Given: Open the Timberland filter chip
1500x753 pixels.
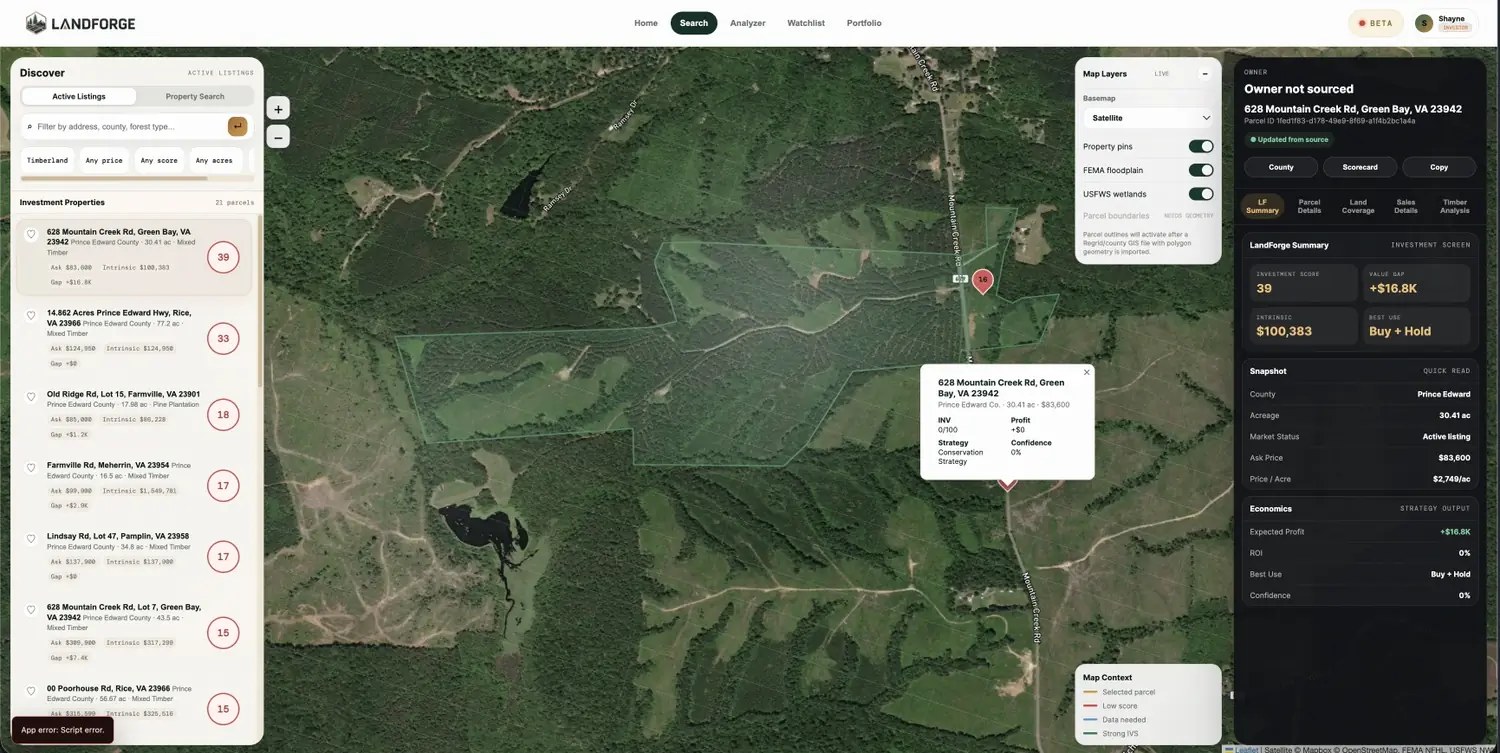Looking at the screenshot, I should pyautogui.click(x=47, y=160).
